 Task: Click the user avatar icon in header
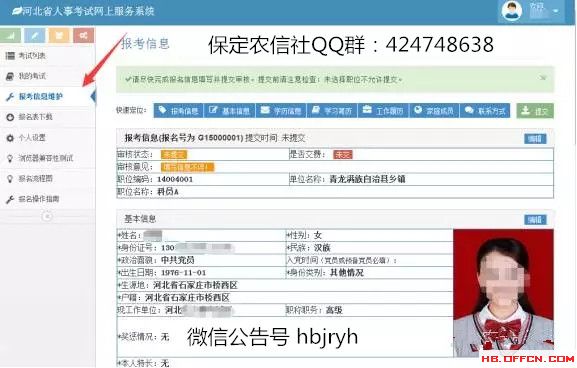coord(511,11)
